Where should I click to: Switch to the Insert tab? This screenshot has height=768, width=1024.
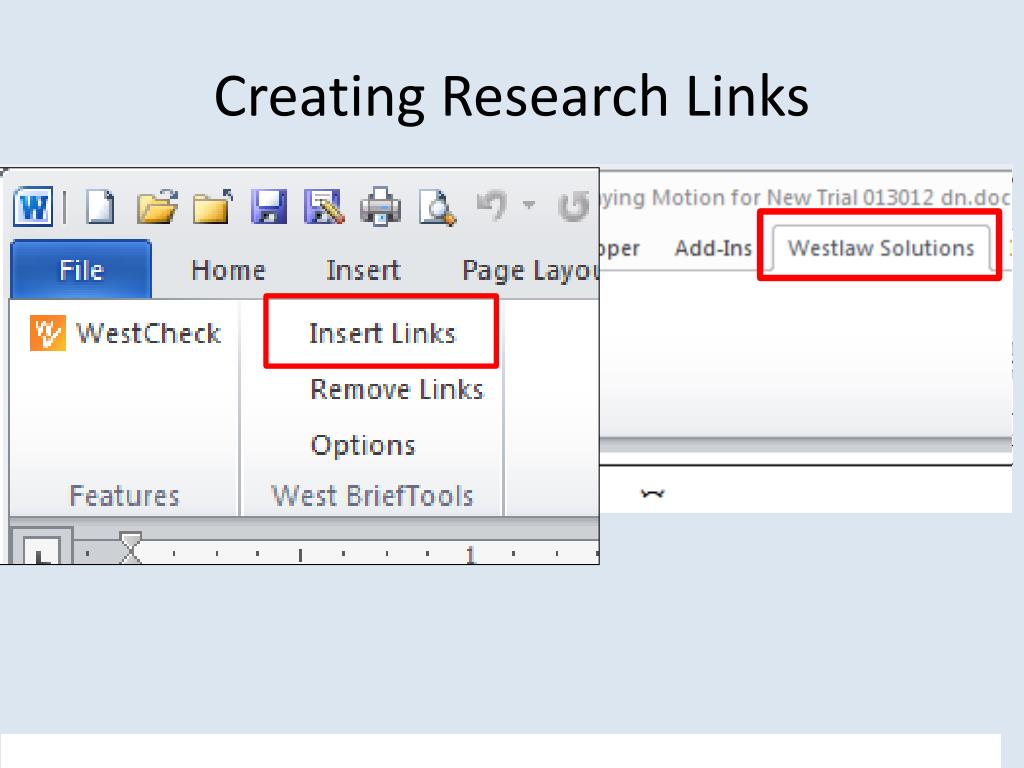click(363, 270)
